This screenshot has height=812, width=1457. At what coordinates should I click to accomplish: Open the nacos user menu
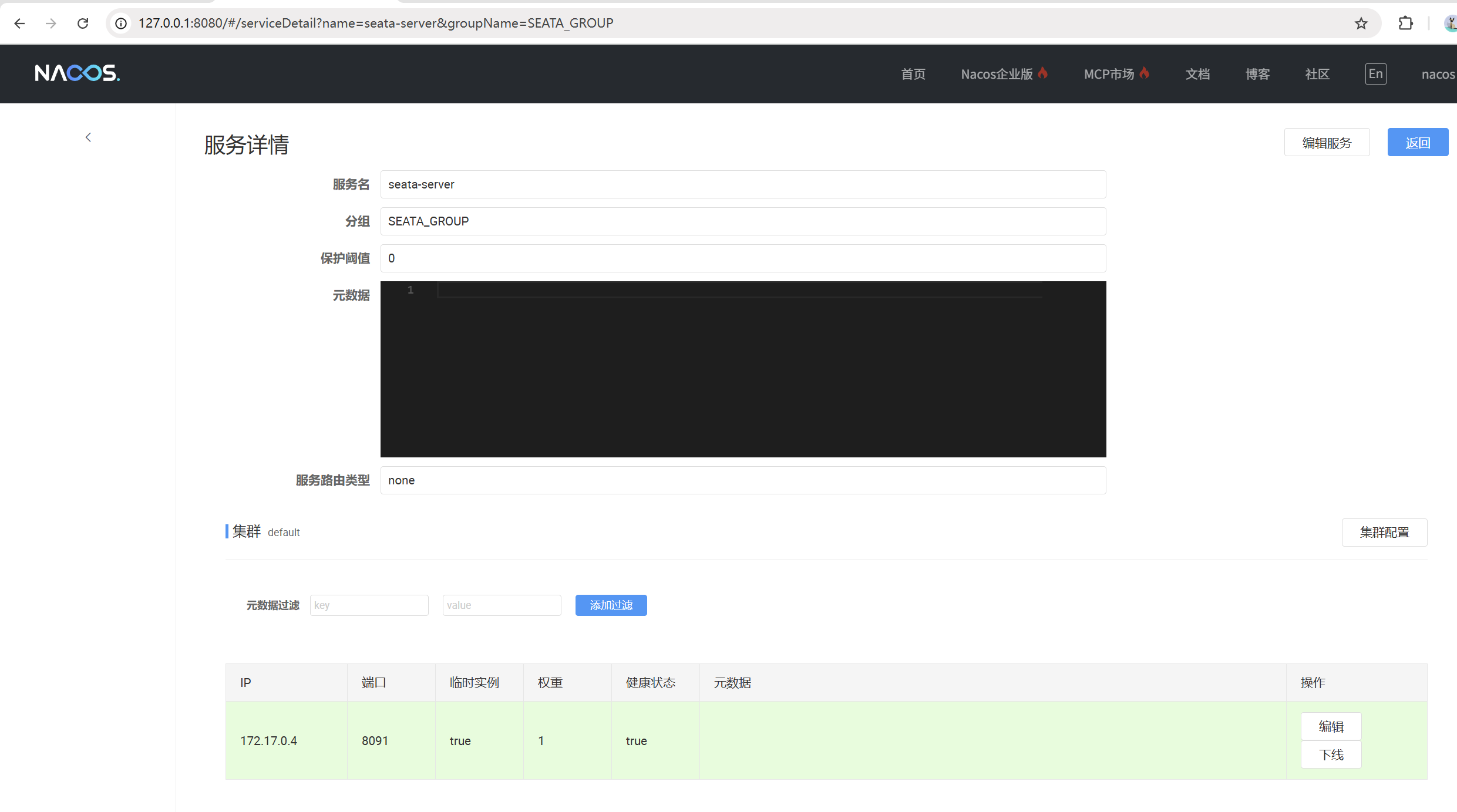click(x=1438, y=75)
